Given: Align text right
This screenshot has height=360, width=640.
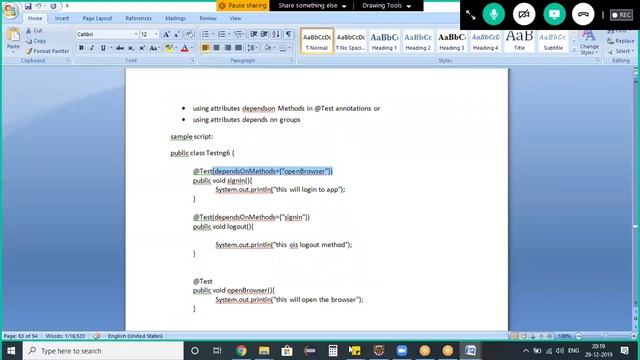Looking at the screenshot, I should (x=227, y=48).
